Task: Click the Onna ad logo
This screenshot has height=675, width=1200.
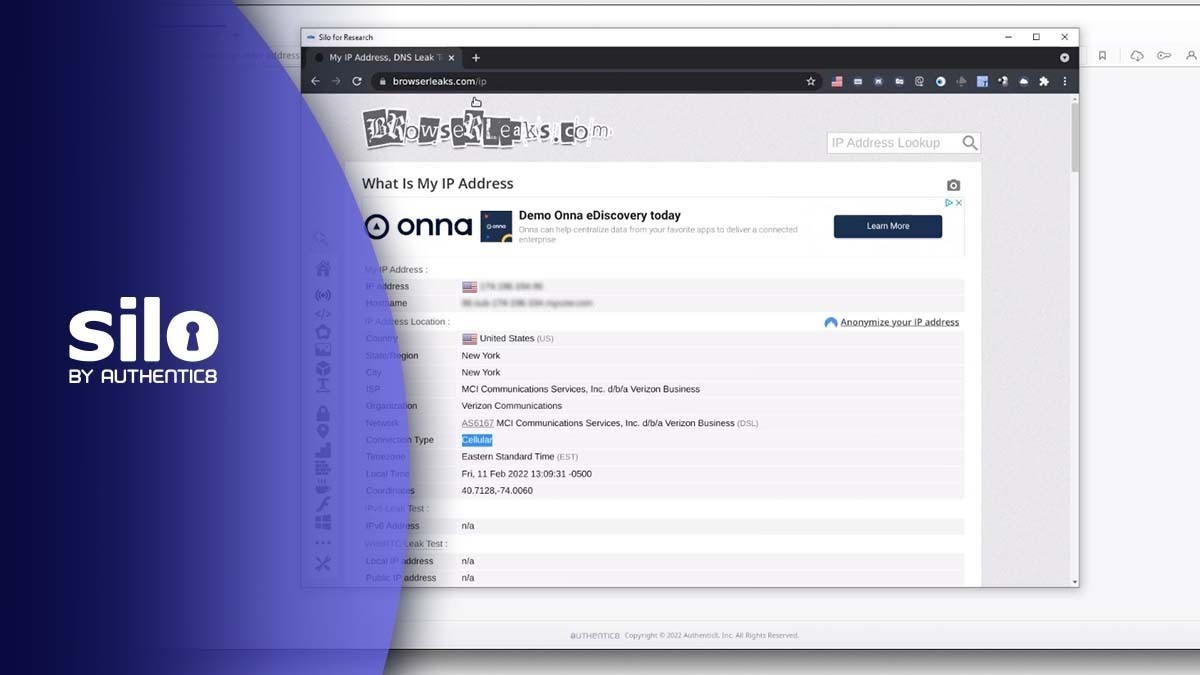Action: tap(419, 226)
